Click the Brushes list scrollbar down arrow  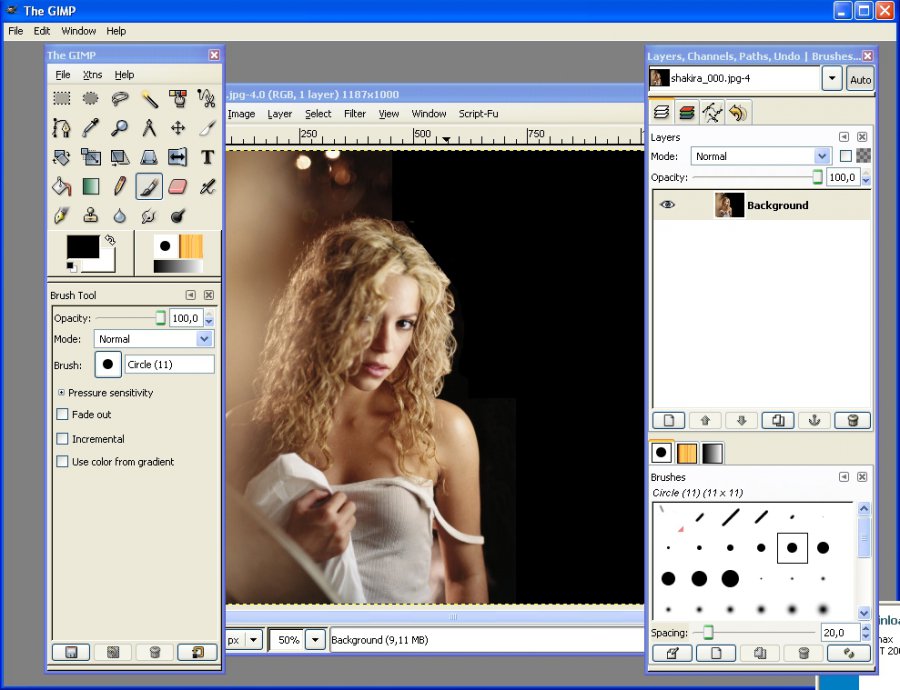[x=863, y=613]
